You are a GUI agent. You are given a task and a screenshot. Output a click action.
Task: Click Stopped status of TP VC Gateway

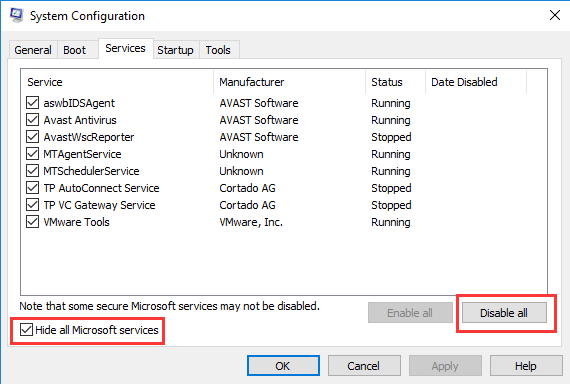(391, 205)
